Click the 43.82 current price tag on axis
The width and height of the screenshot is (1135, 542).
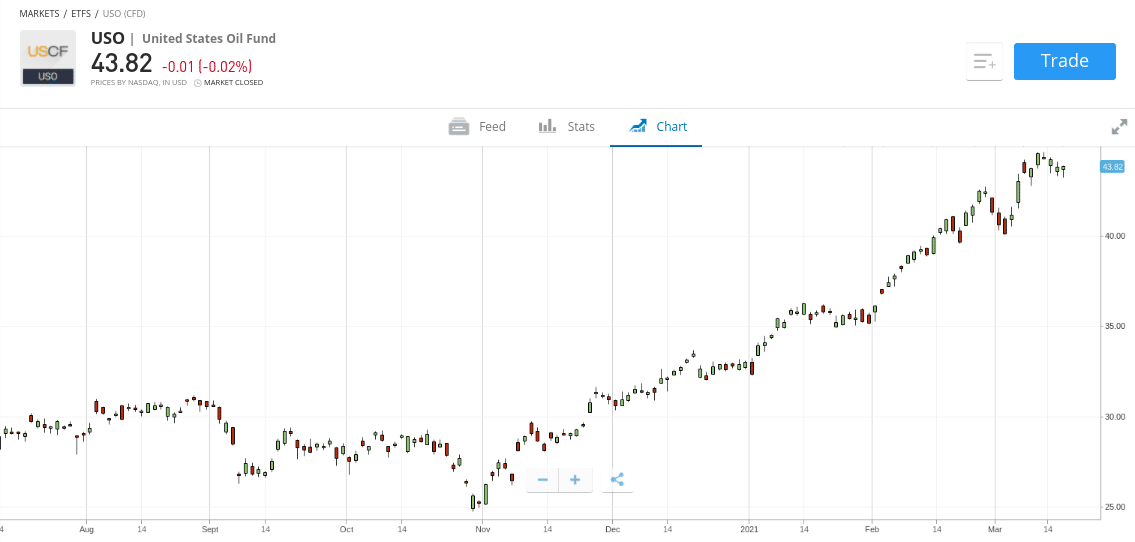[x=1112, y=167]
